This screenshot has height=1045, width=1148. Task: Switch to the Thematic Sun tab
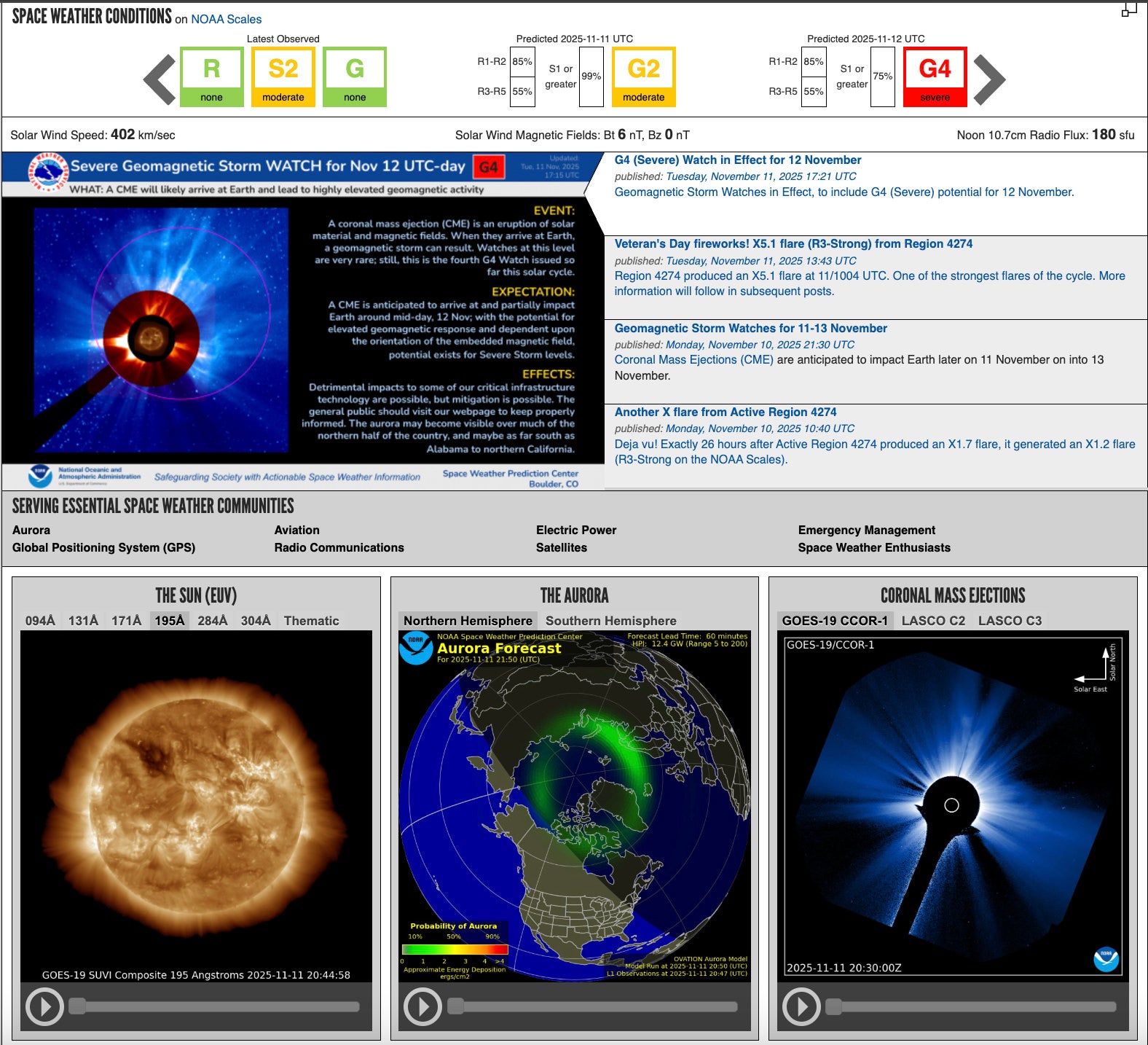(x=312, y=620)
